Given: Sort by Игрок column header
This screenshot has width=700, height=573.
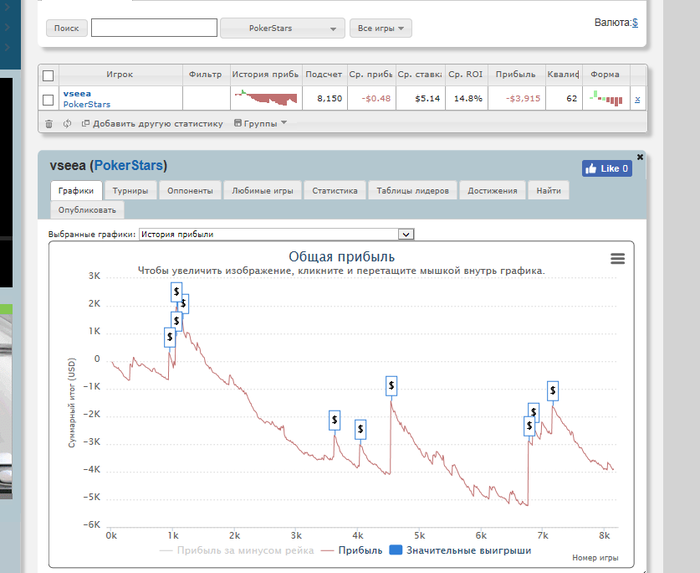Looking at the screenshot, I should [120, 75].
